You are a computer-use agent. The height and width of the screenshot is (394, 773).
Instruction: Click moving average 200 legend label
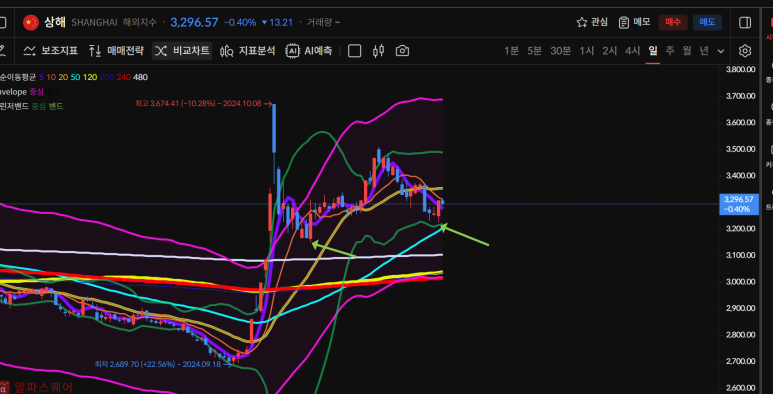106,77
